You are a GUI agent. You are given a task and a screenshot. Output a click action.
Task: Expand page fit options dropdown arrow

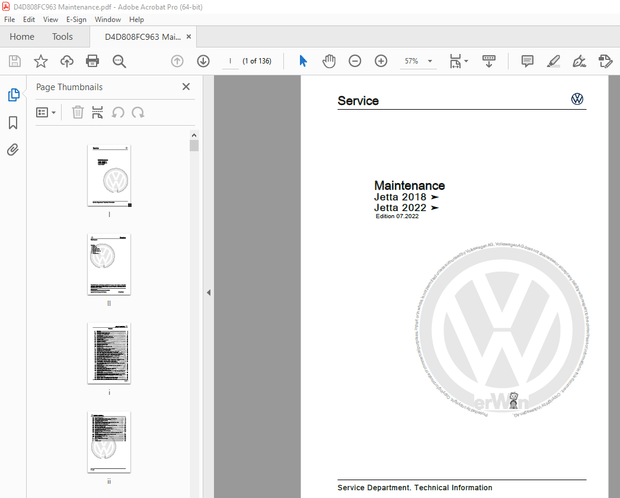[x=466, y=61]
